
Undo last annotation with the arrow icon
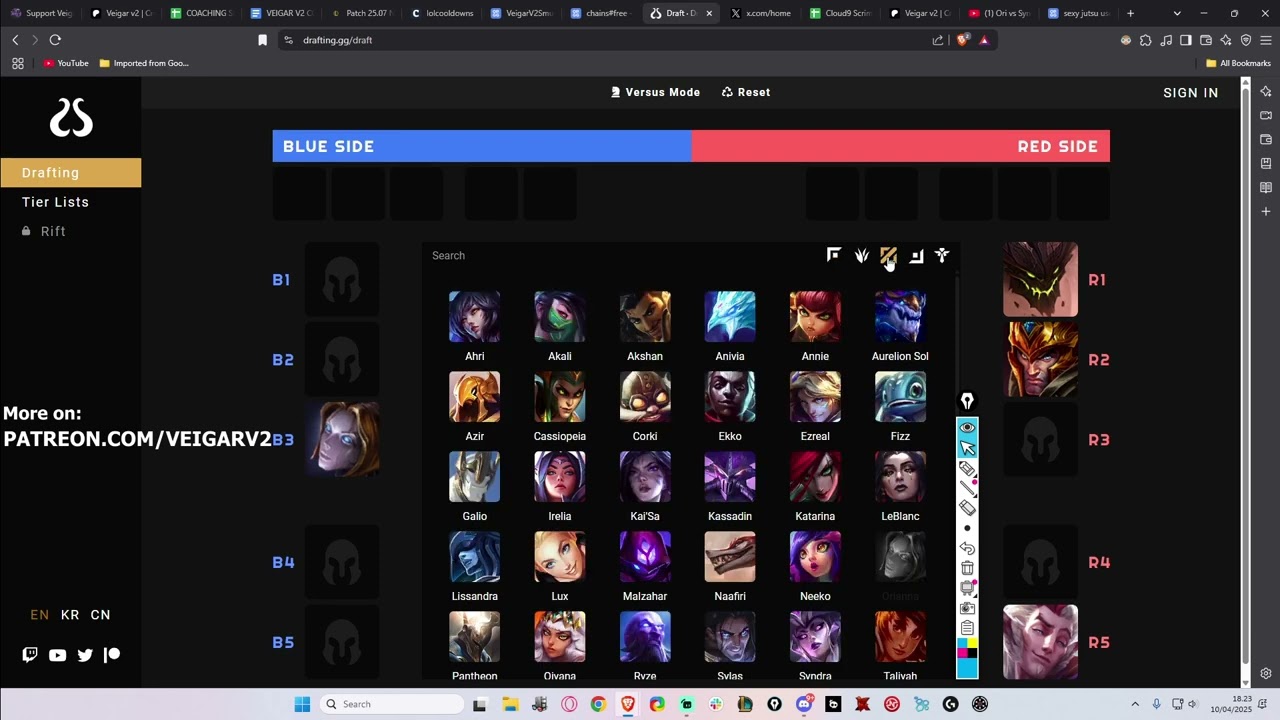pos(967,548)
